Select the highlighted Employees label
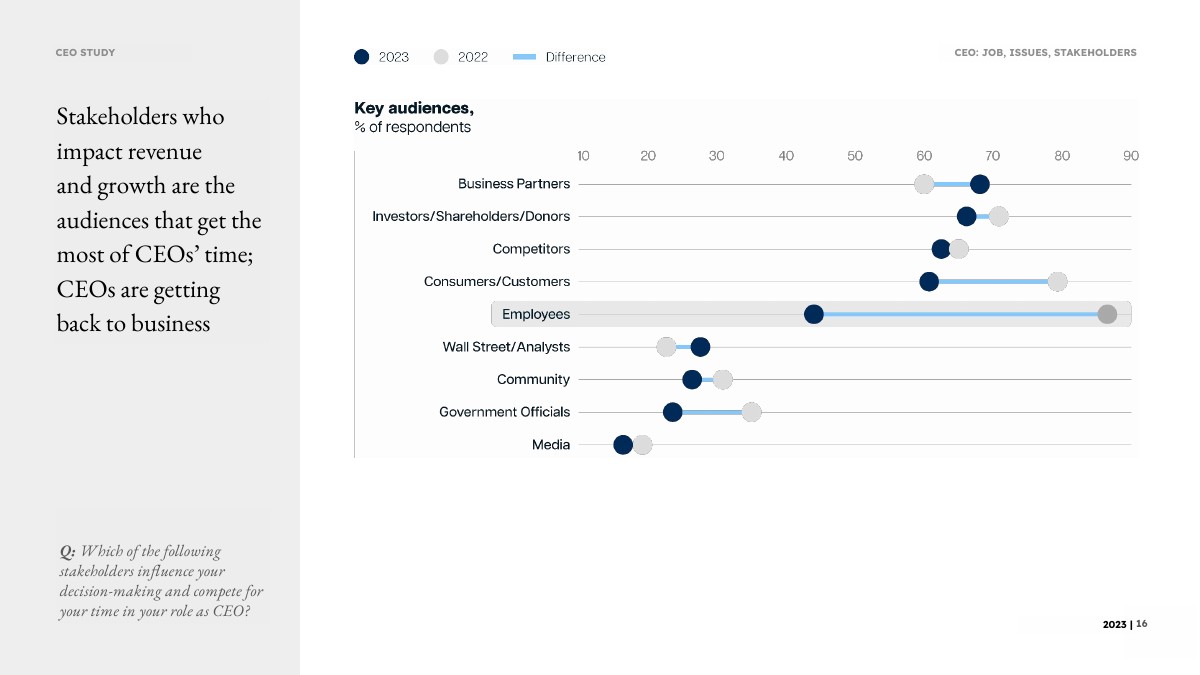The image size is (1200, 675). pyautogui.click(x=536, y=314)
